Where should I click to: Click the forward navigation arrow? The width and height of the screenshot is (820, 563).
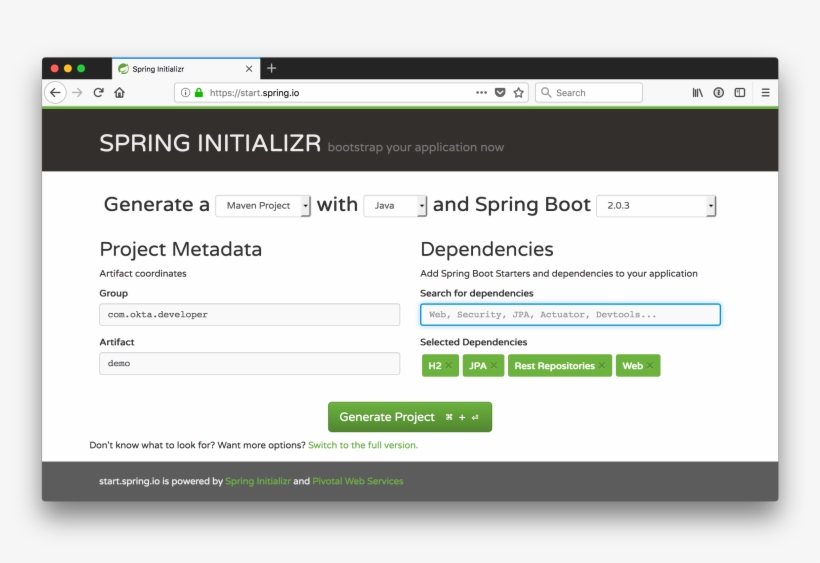click(77, 93)
